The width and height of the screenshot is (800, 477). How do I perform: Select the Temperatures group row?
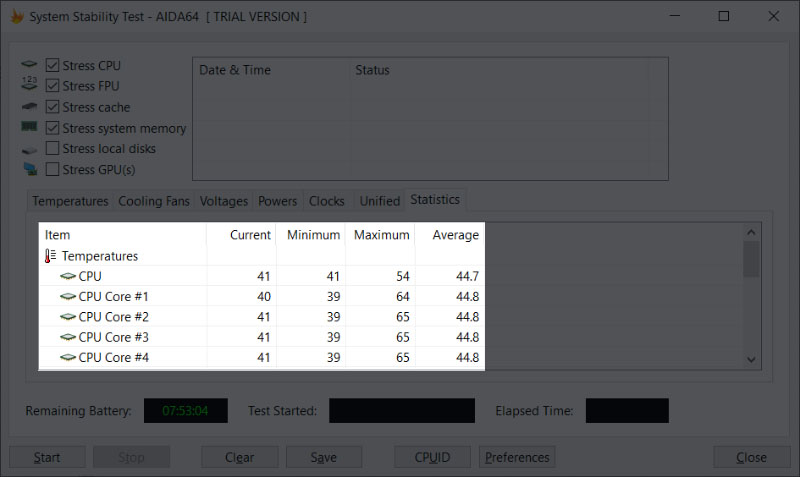tap(100, 256)
